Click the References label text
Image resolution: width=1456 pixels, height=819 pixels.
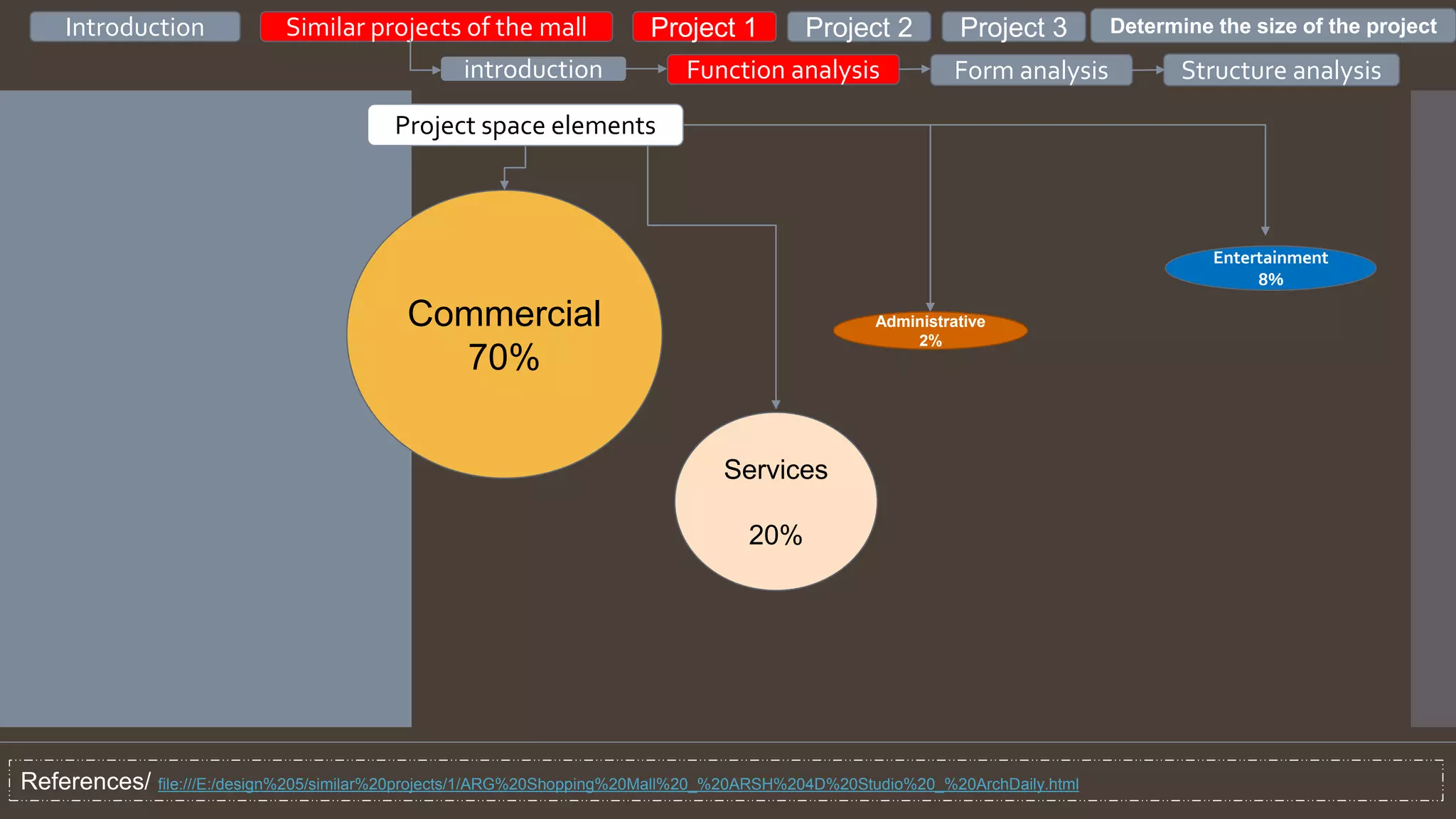85,781
